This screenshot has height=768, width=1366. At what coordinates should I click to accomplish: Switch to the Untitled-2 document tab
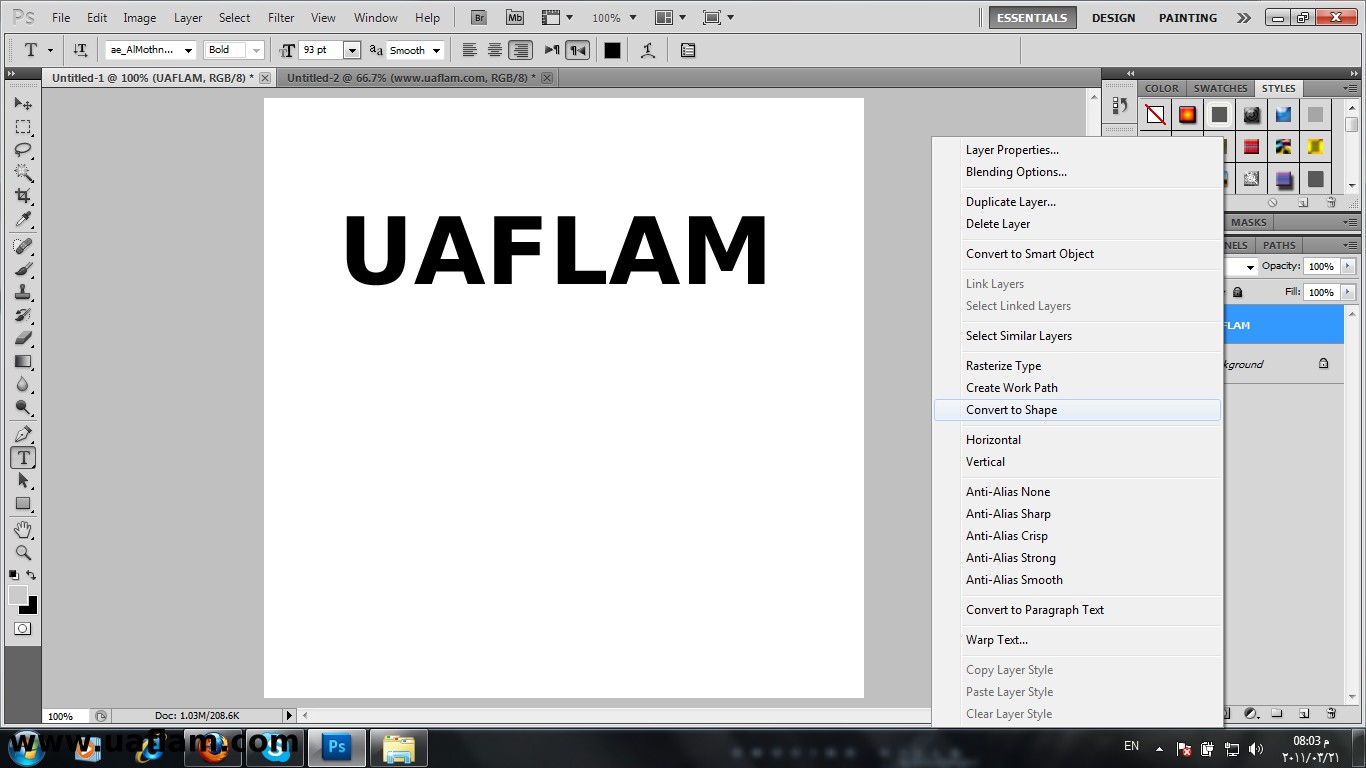(411, 77)
